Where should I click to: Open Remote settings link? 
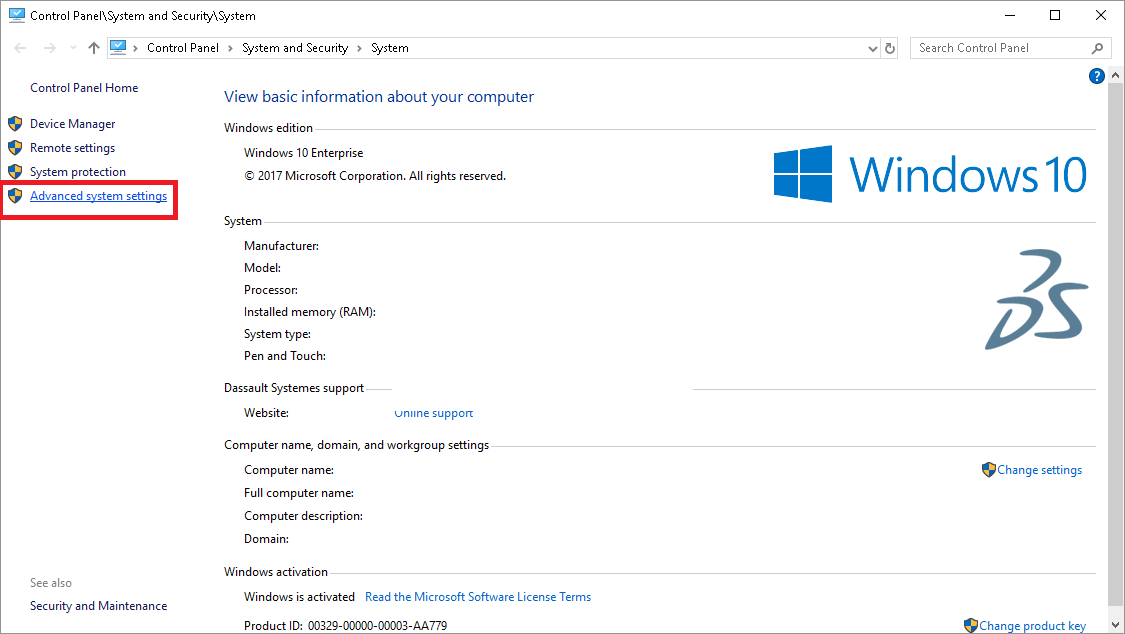tap(72, 148)
